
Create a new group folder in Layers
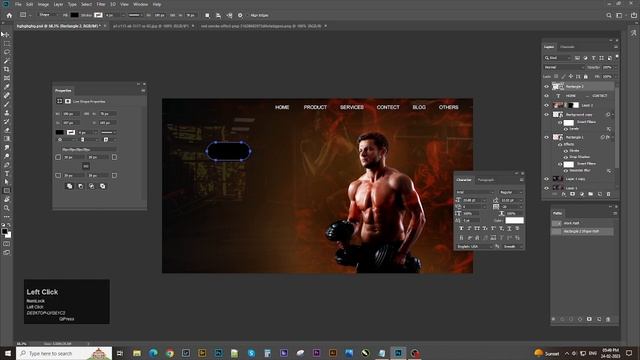pyautogui.click(x=590, y=194)
